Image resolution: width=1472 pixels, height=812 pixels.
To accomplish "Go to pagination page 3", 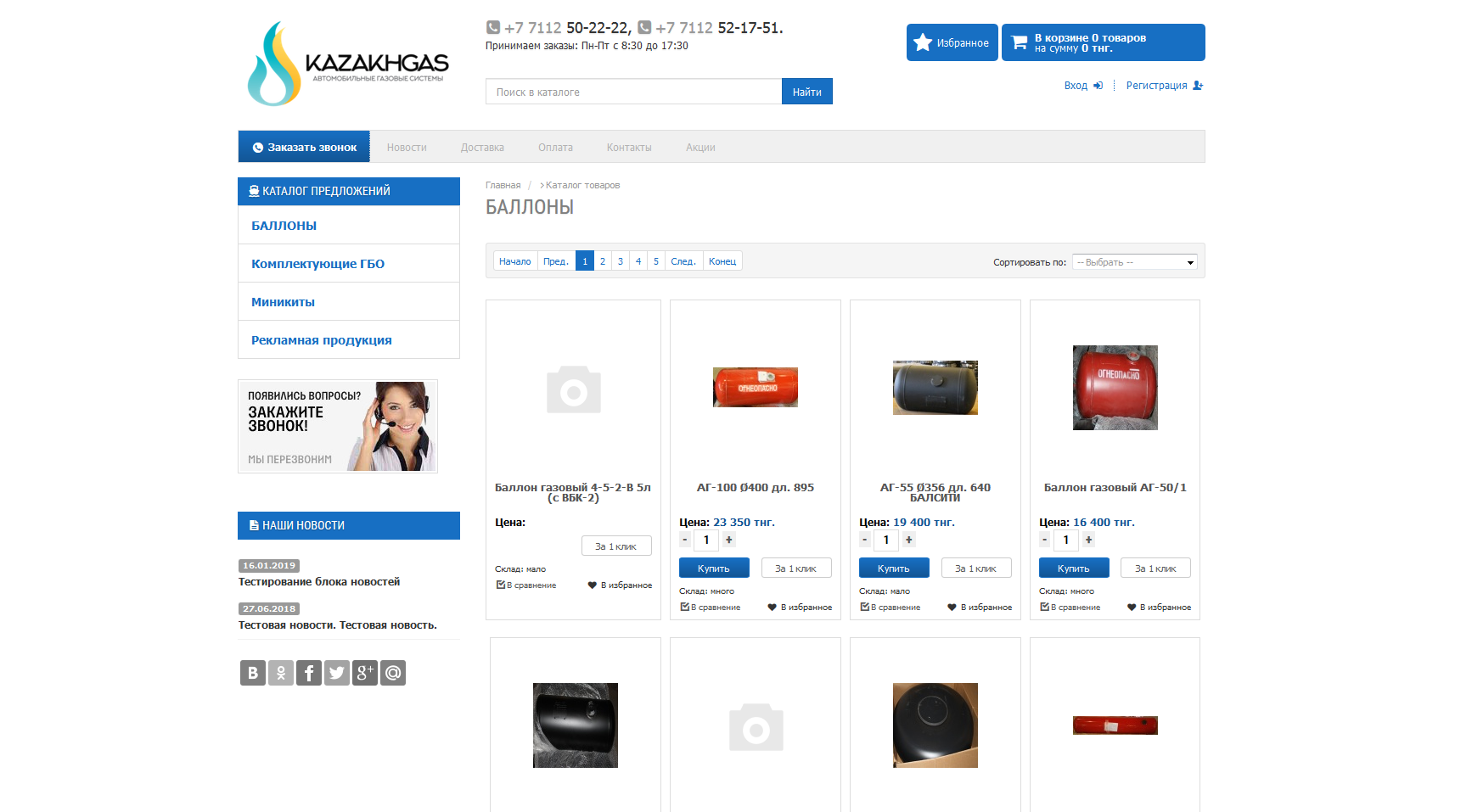I will 621,261.
